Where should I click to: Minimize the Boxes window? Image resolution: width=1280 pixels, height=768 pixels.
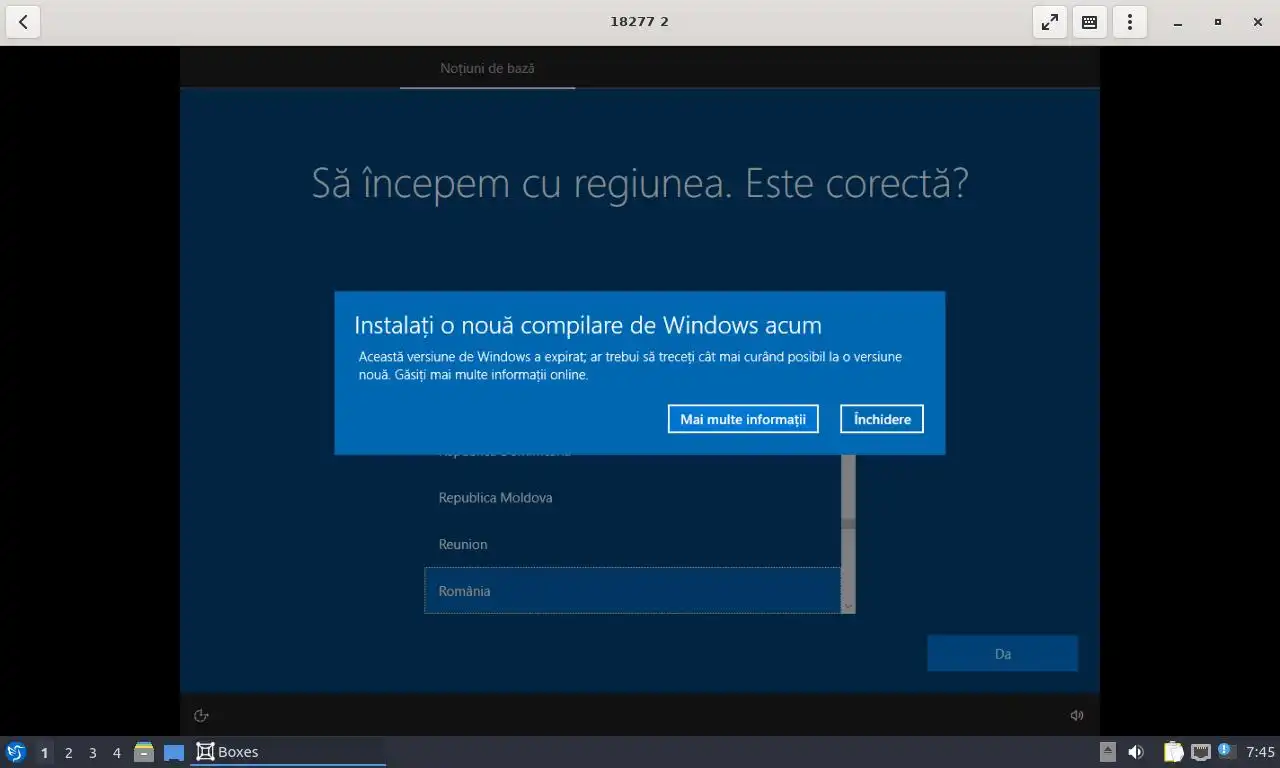click(1177, 22)
